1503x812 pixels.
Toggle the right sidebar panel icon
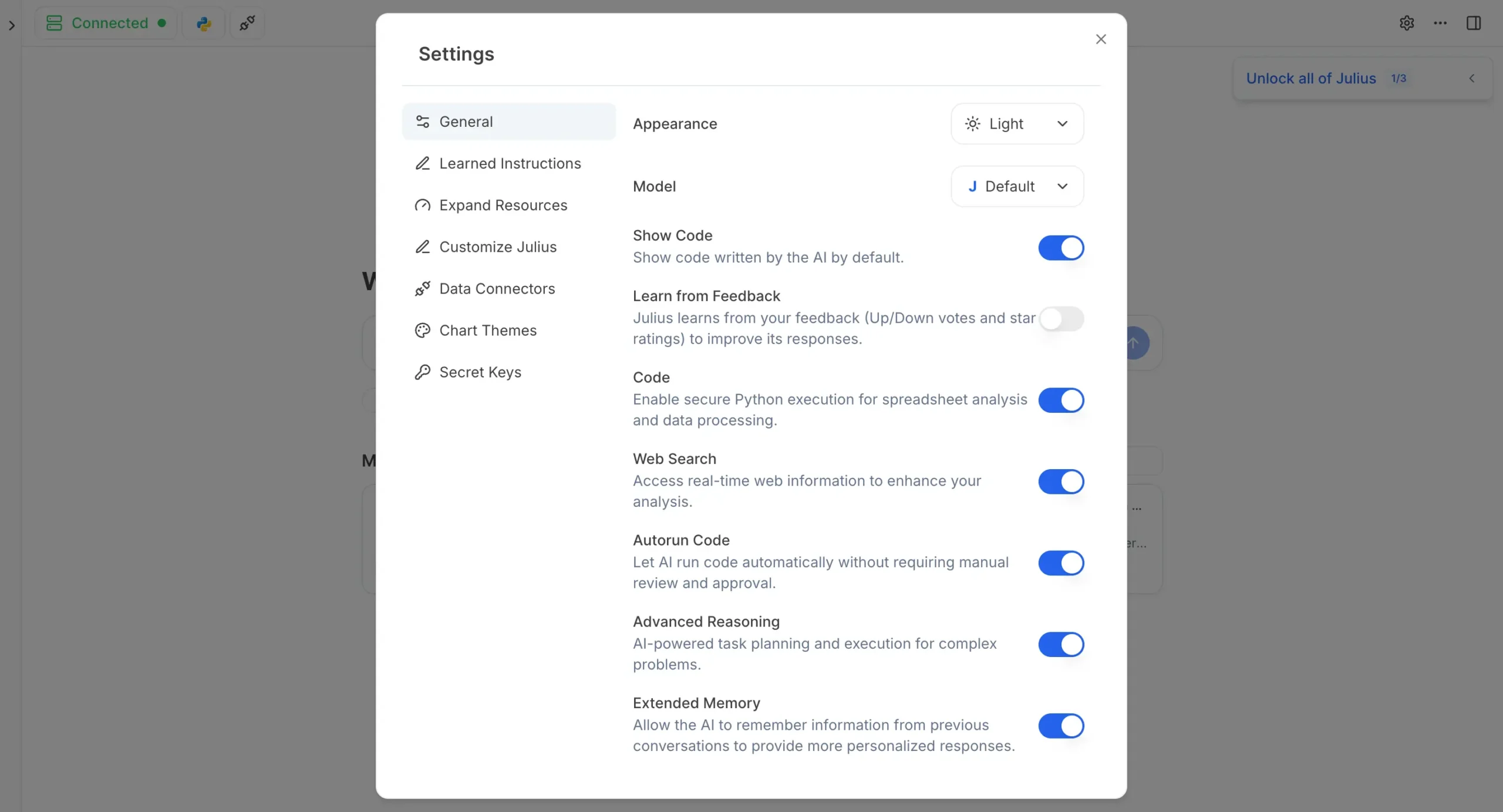pyautogui.click(x=1474, y=23)
